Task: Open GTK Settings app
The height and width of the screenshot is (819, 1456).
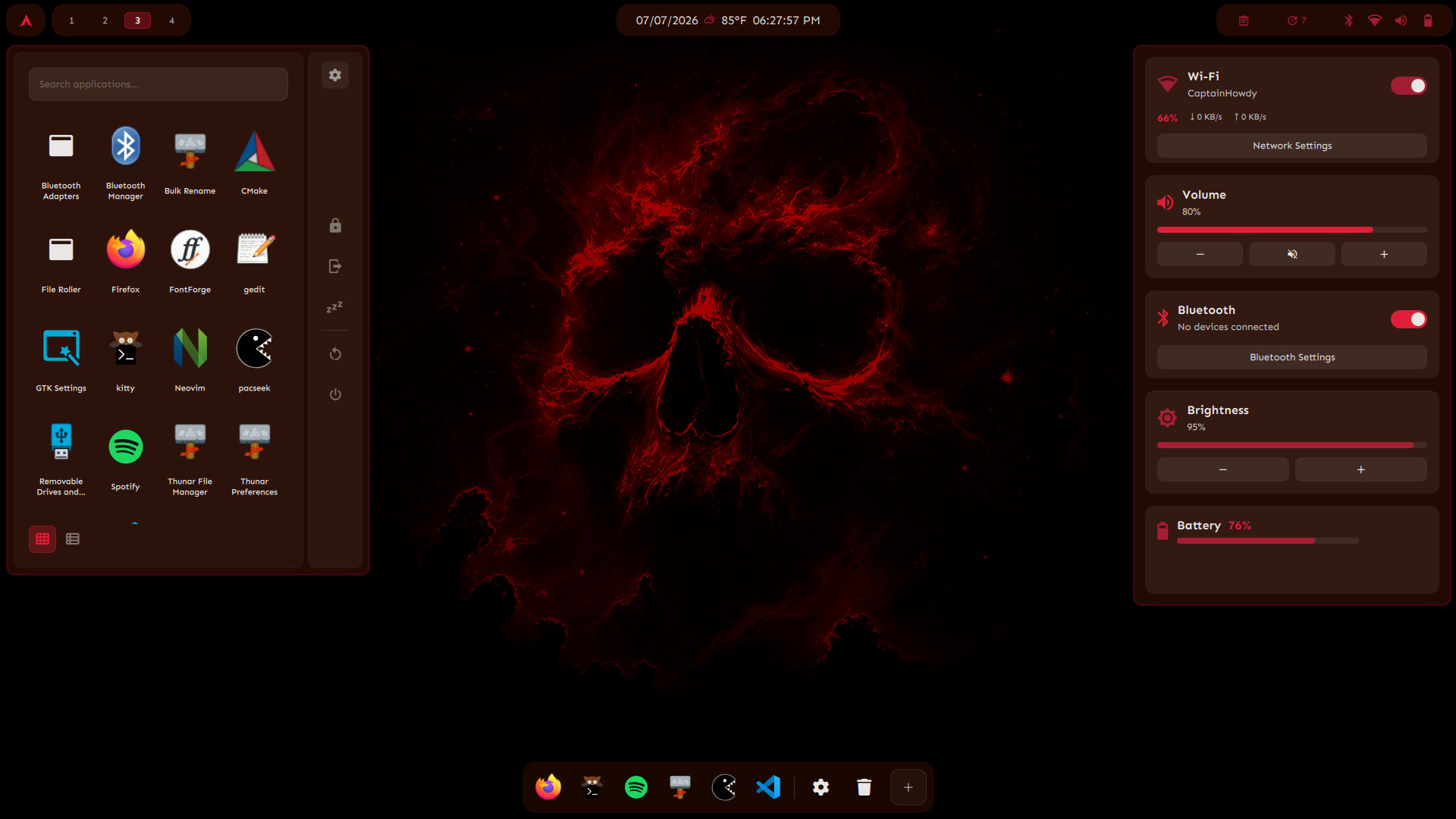Action: coord(61,360)
